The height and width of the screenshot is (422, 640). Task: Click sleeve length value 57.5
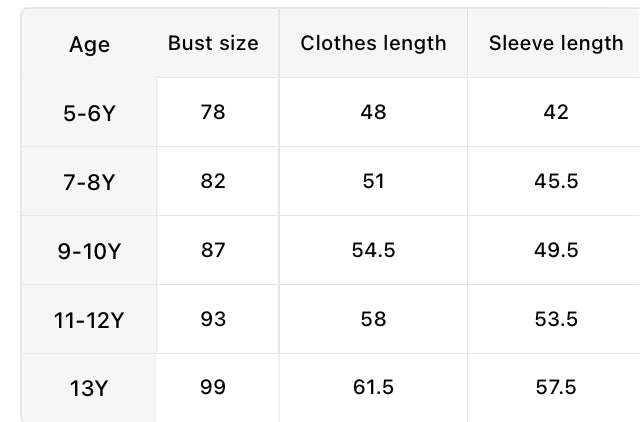coord(556,387)
